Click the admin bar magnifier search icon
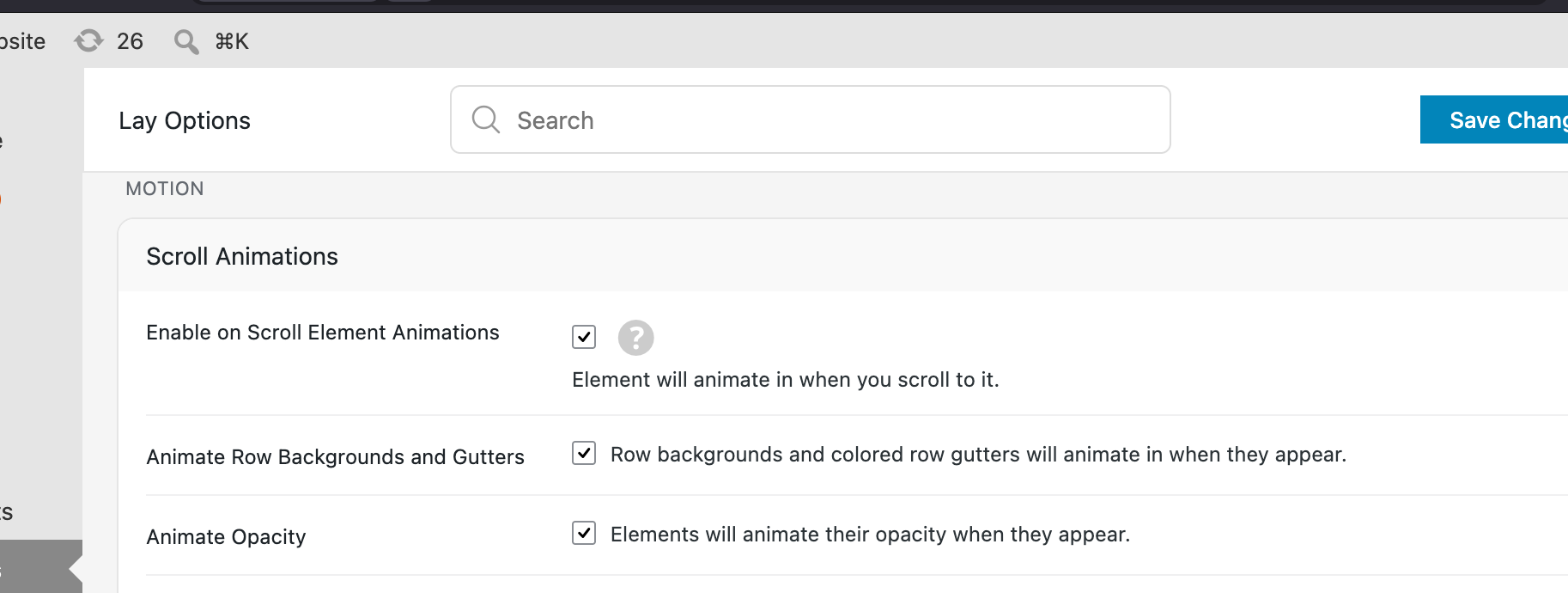1568x593 pixels. 186,41
